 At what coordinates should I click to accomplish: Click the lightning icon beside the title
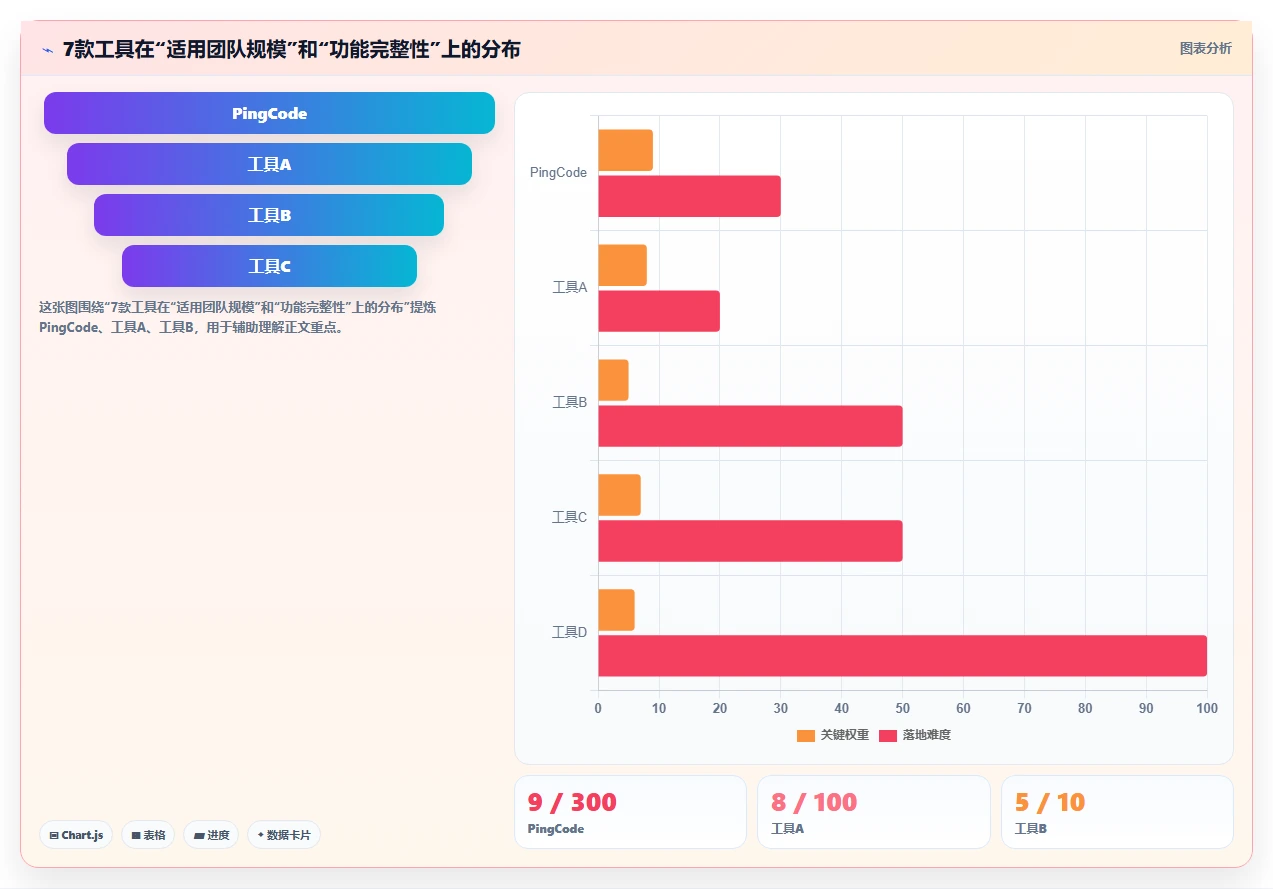coord(47,49)
